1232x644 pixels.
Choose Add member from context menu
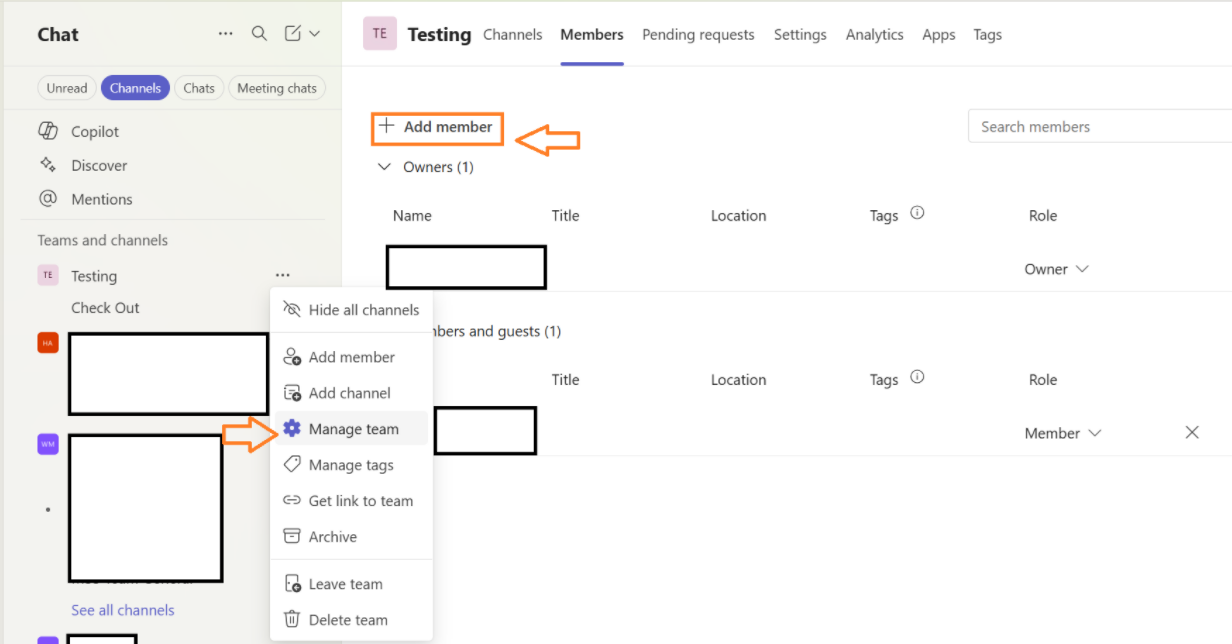click(351, 357)
